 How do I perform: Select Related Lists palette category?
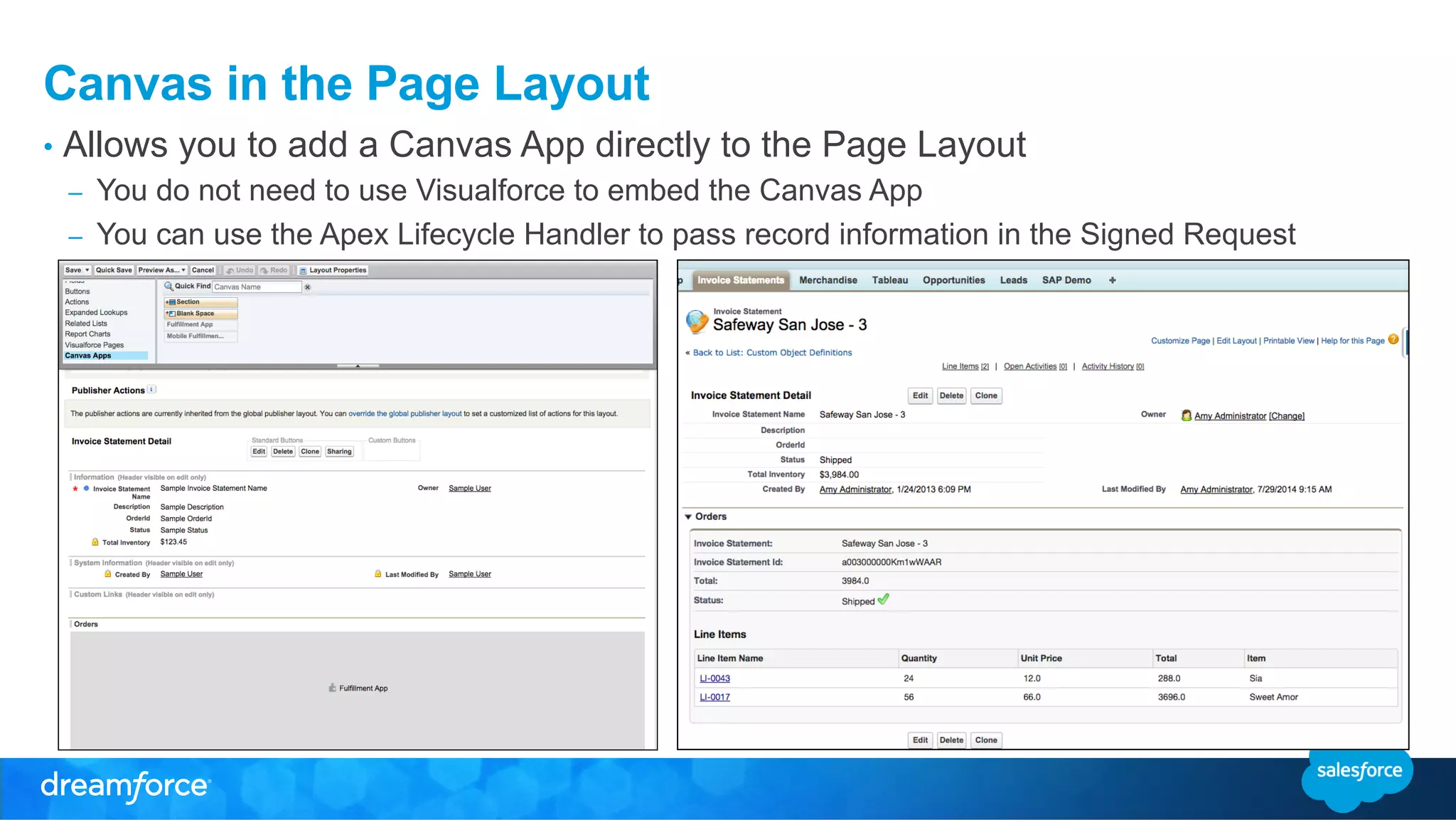click(x=86, y=324)
